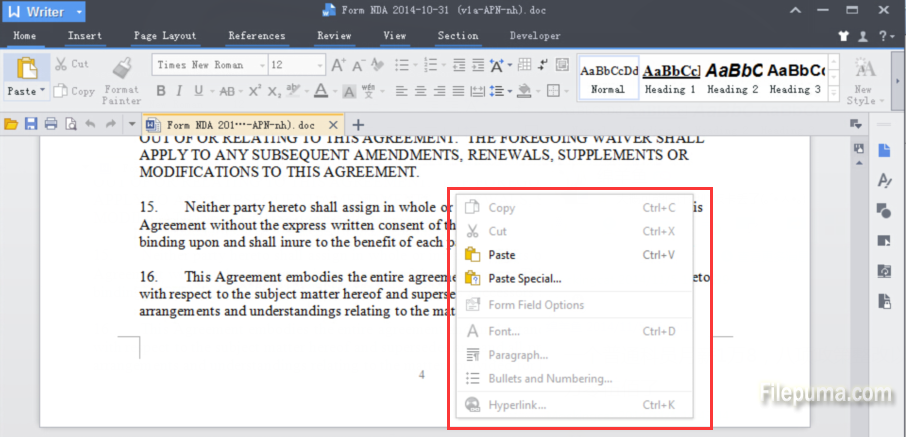This screenshot has width=906, height=437.
Task: Click the superscript X² icon
Action: 254,91
